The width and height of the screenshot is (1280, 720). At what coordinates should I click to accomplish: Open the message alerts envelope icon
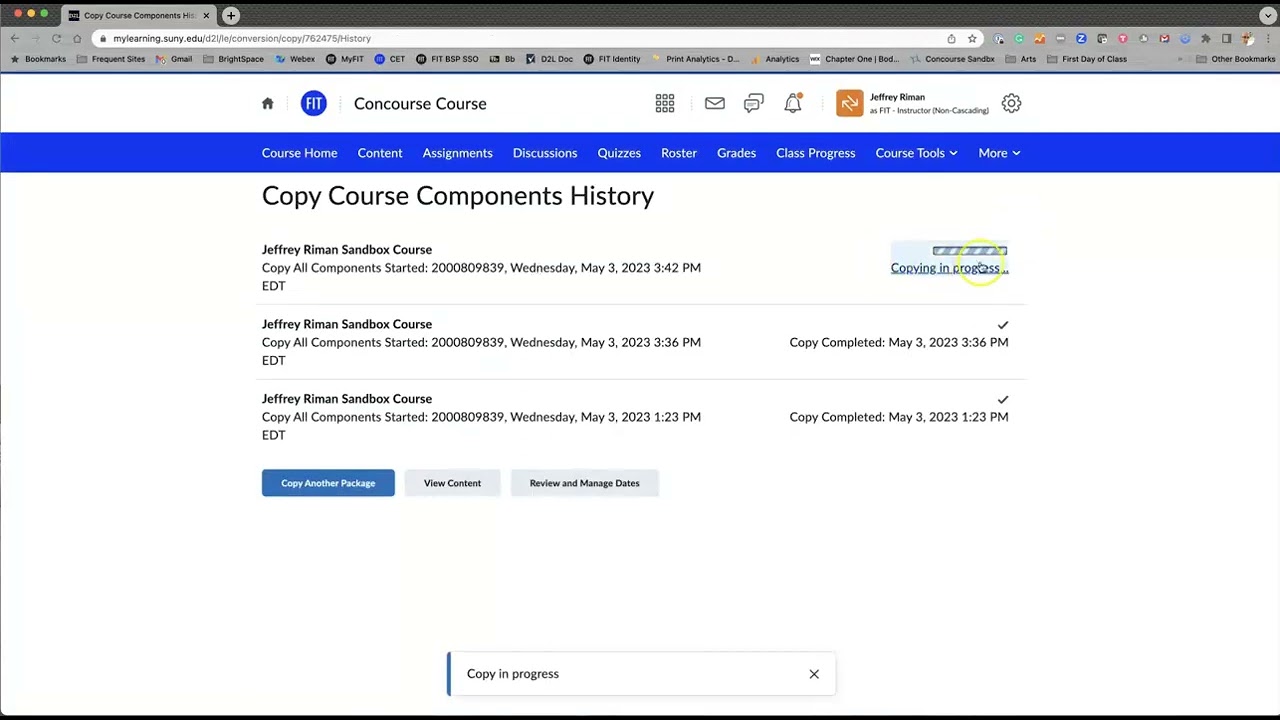[714, 103]
